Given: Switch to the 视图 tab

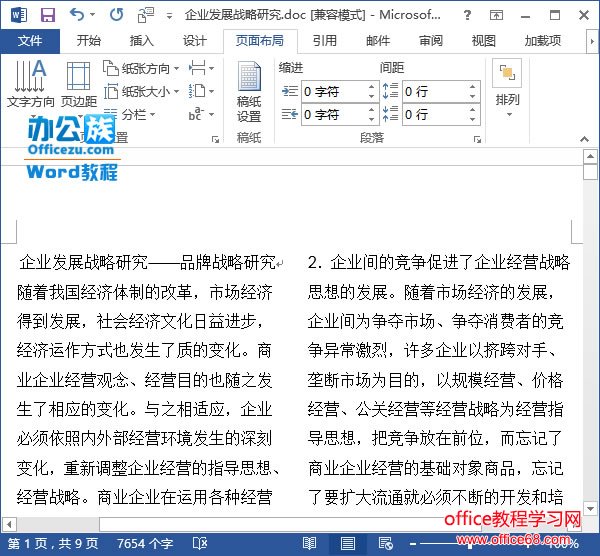Looking at the screenshot, I should (483, 41).
